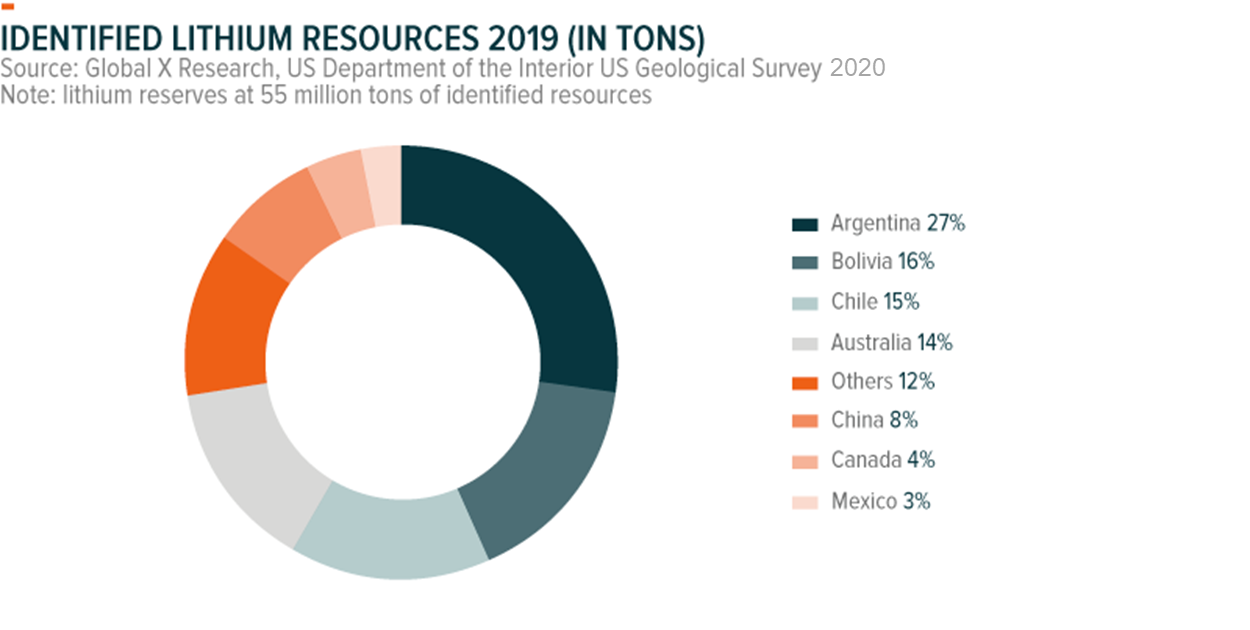Click the Others orange legend swatch

coord(805,382)
